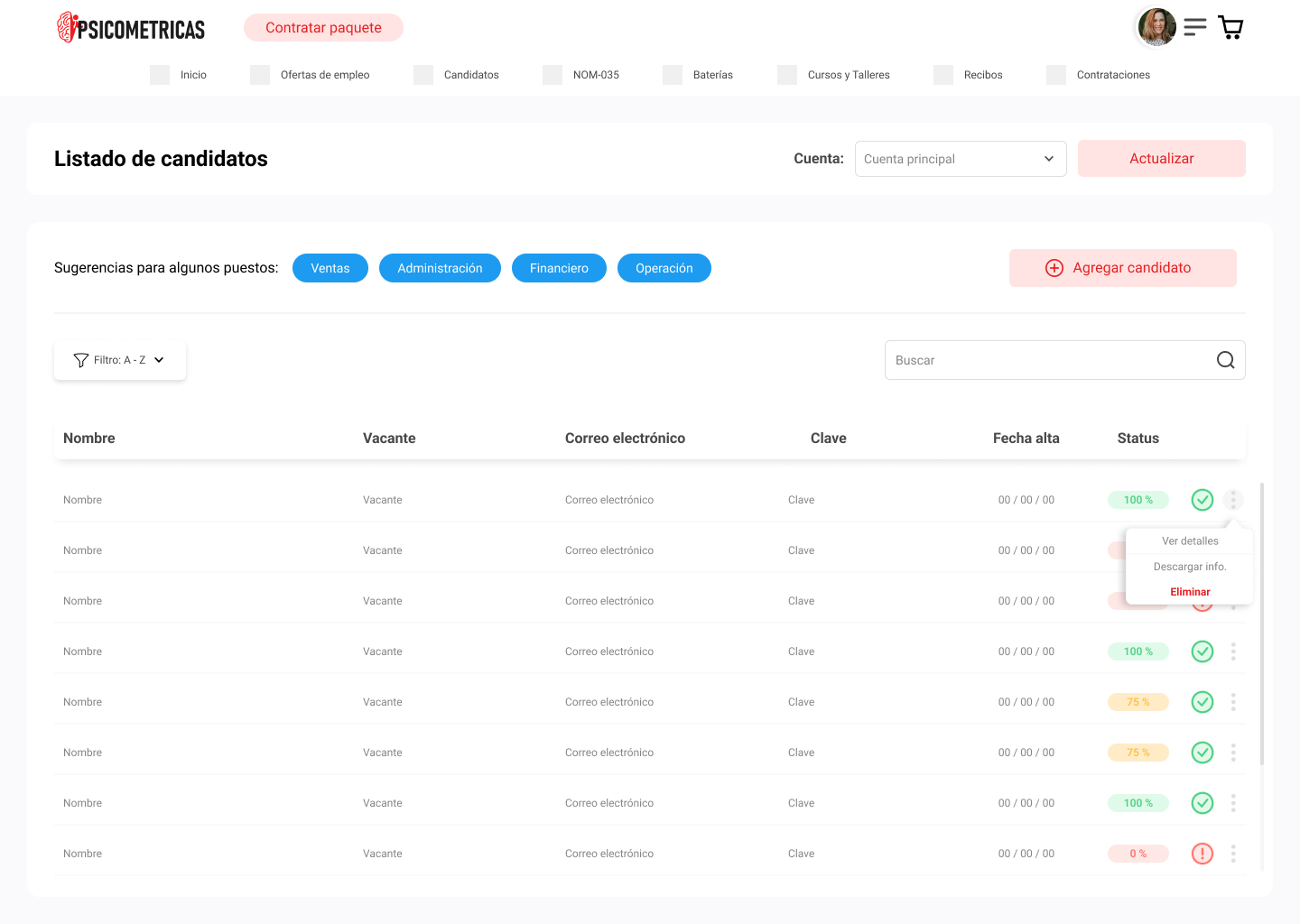This screenshot has width=1300, height=924.
Task: Select the Operación suggestion chip
Action: 664,268
